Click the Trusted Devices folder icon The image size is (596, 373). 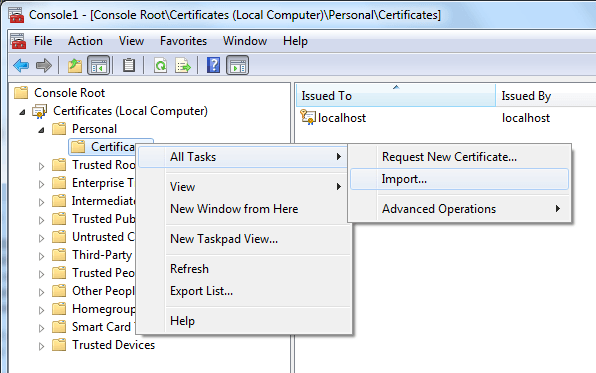click(x=59, y=345)
